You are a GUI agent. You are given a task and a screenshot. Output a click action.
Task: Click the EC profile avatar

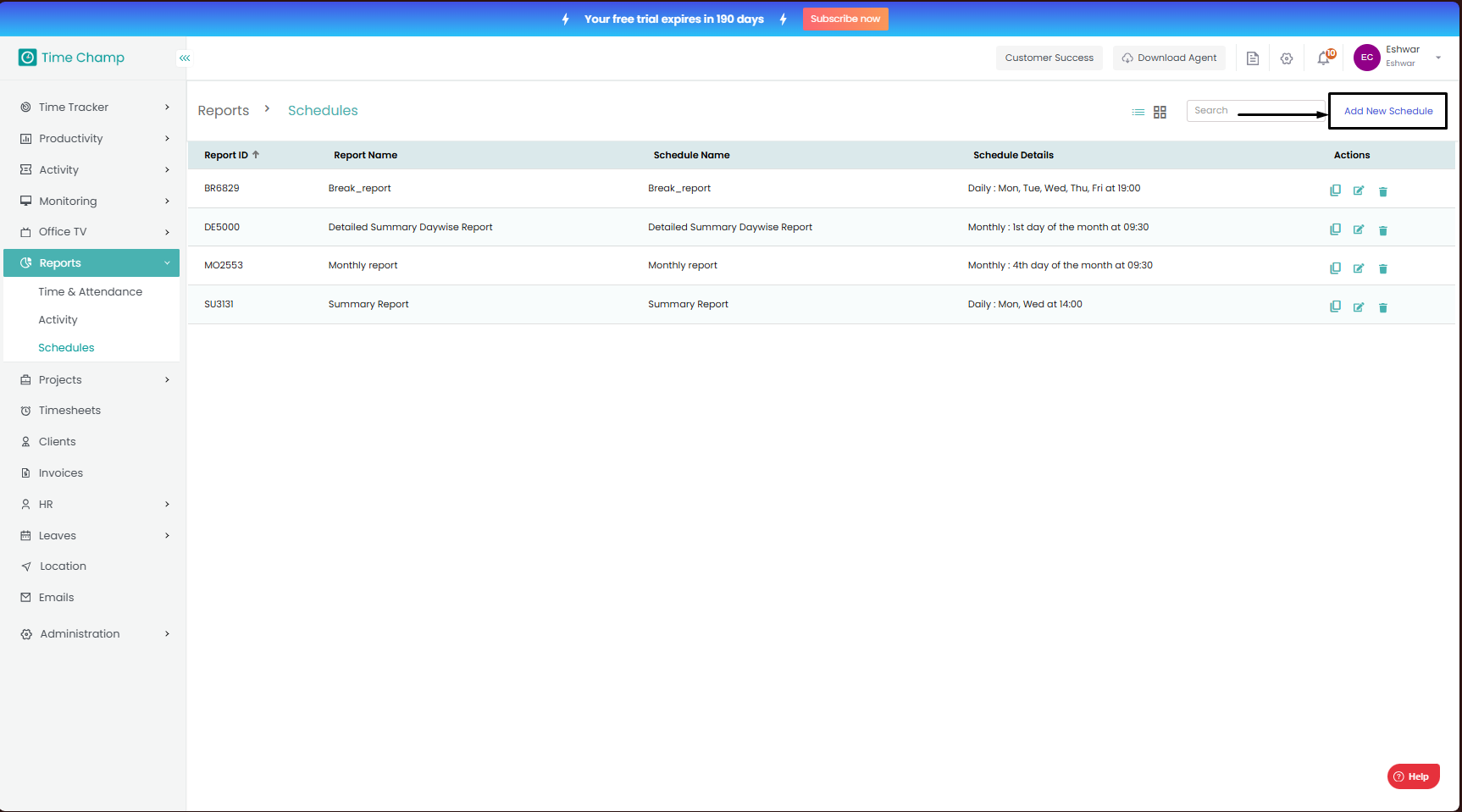click(1367, 58)
